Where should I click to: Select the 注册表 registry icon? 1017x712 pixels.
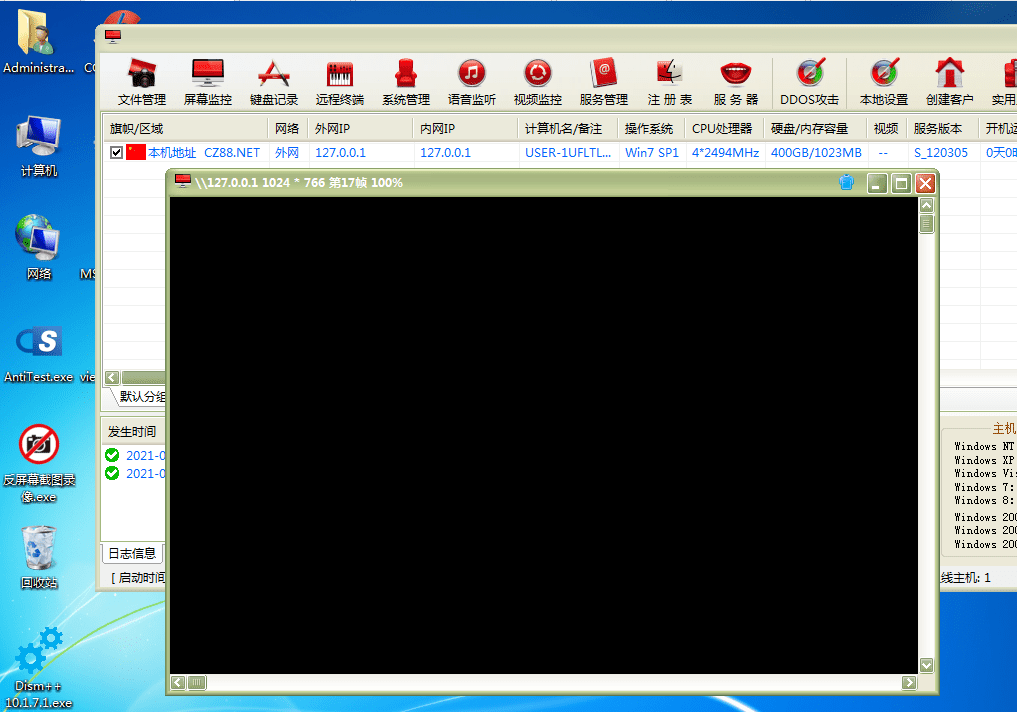[x=669, y=81]
